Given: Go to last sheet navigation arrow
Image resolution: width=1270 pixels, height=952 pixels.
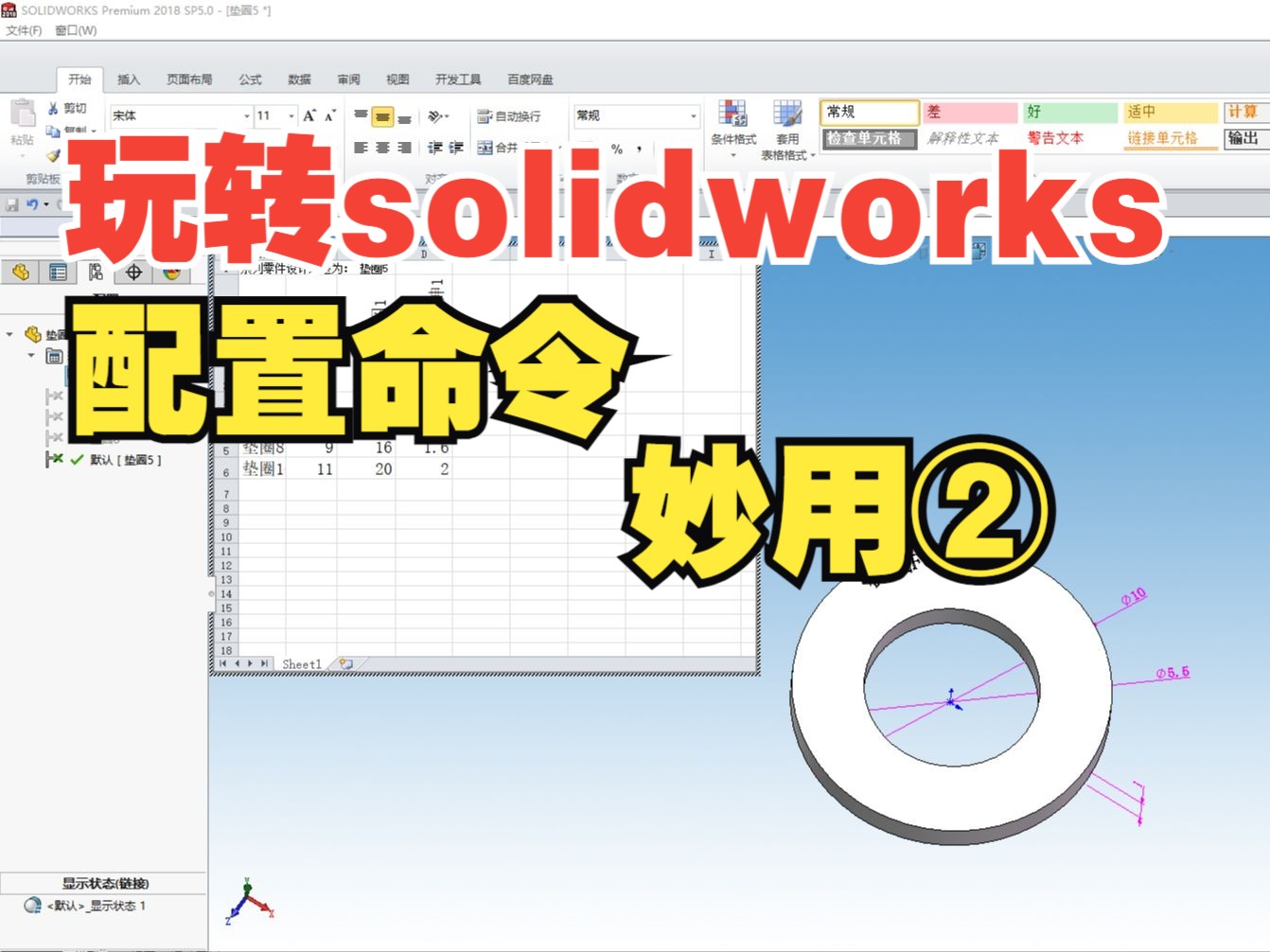Looking at the screenshot, I should click(x=265, y=664).
